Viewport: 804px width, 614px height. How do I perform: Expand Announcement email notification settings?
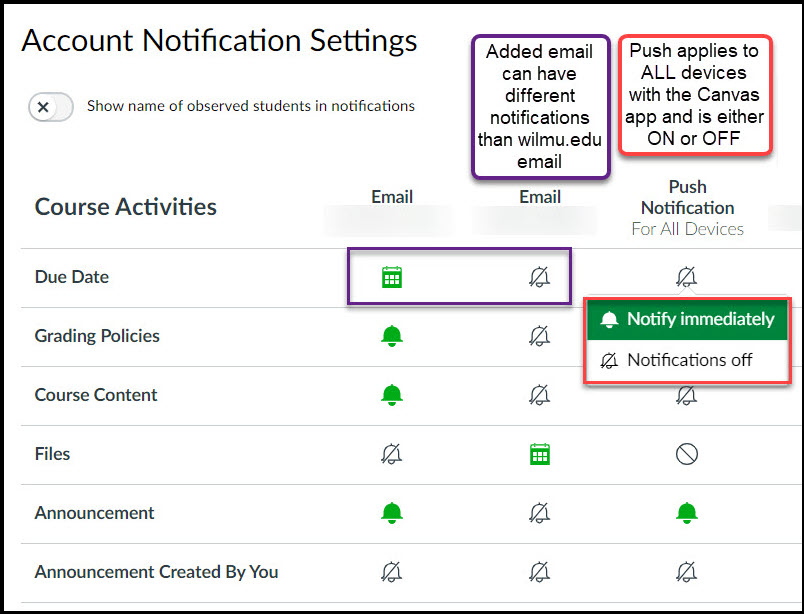point(392,512)
